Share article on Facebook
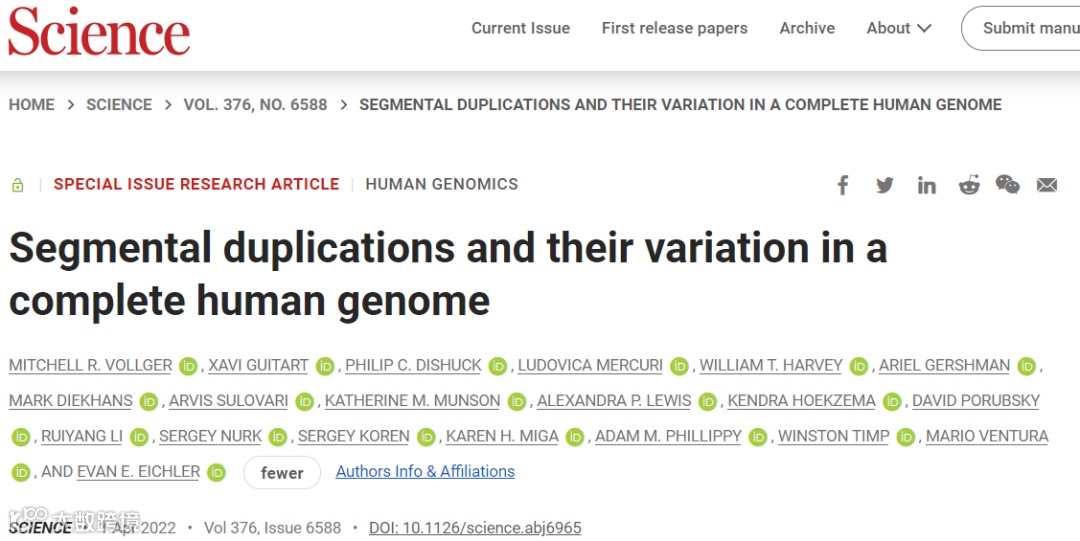Screen dimensions: 1080x541 click(843, 185)
